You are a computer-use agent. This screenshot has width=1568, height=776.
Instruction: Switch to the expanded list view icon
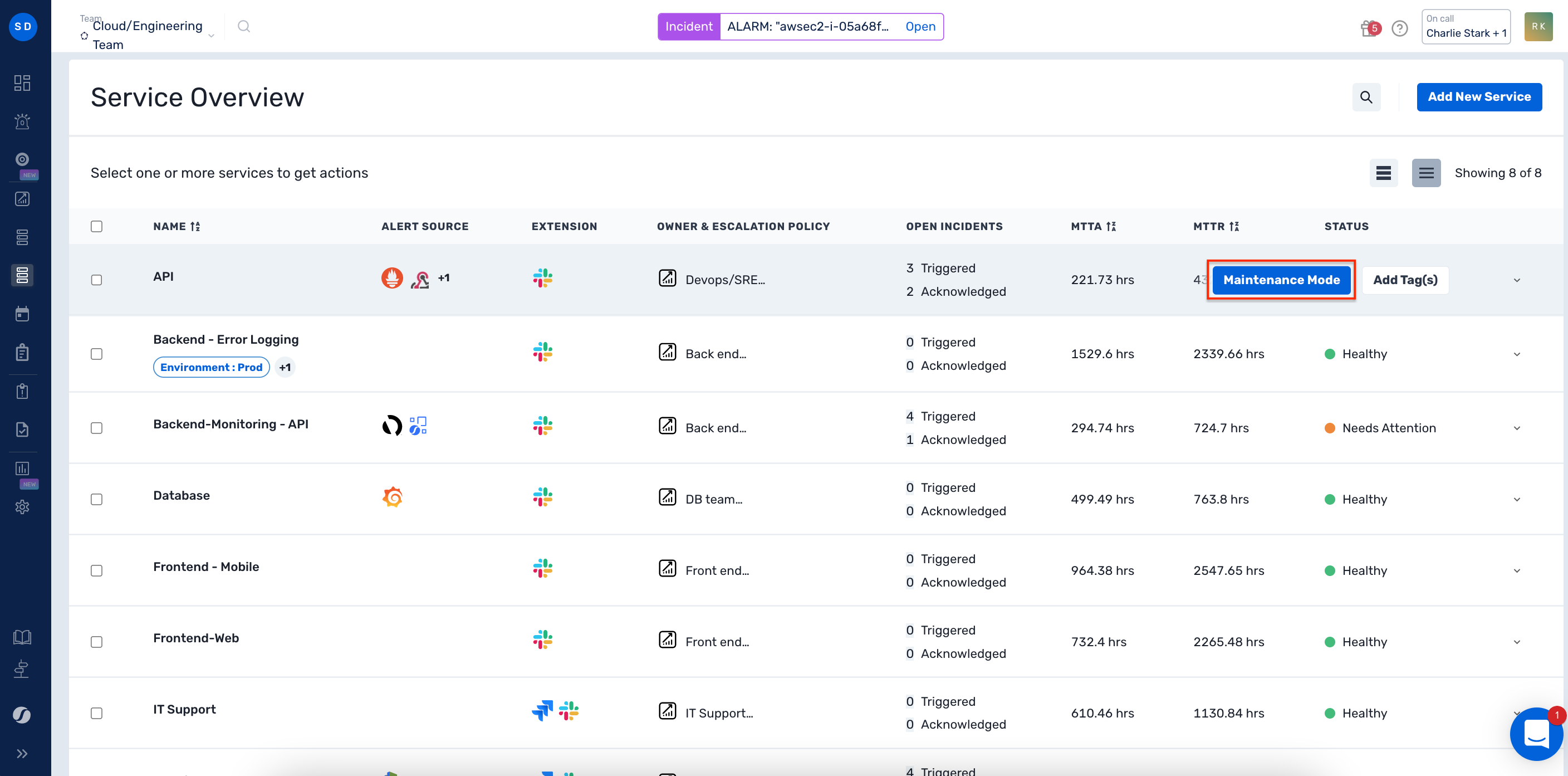point(1426,173)
